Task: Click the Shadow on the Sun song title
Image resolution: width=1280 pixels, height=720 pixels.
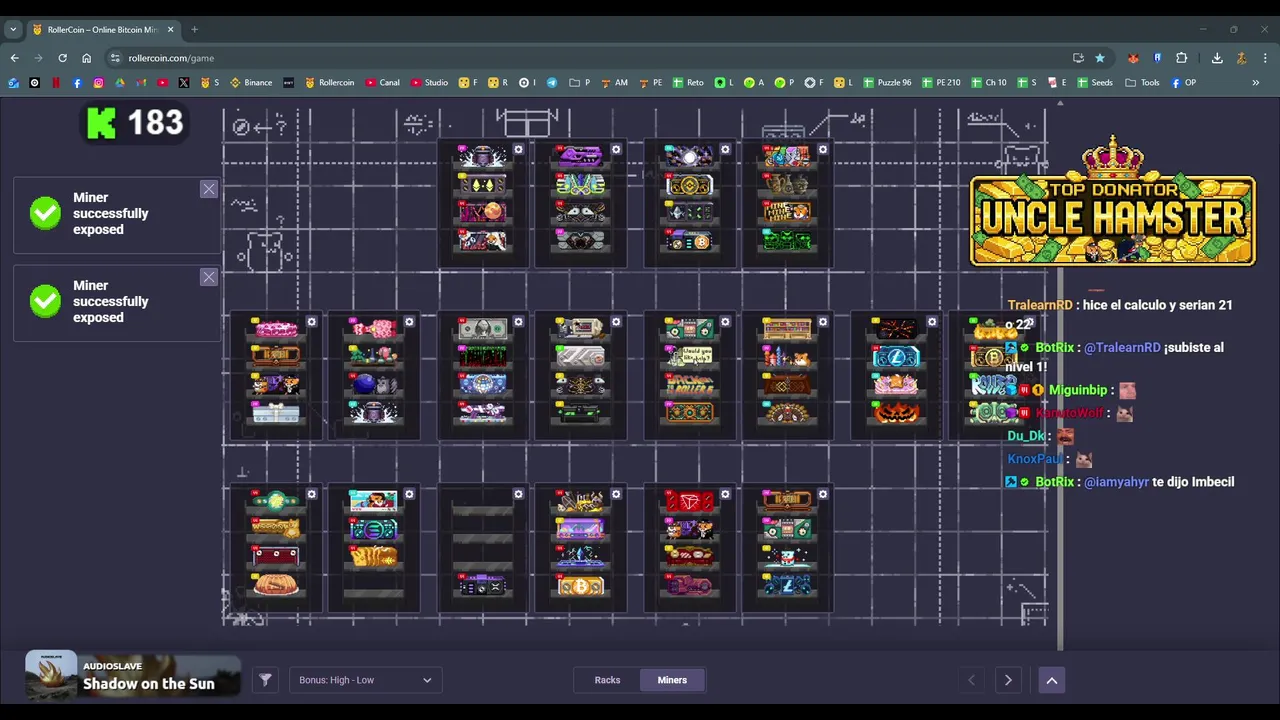Action: click(x=149, y=684)
